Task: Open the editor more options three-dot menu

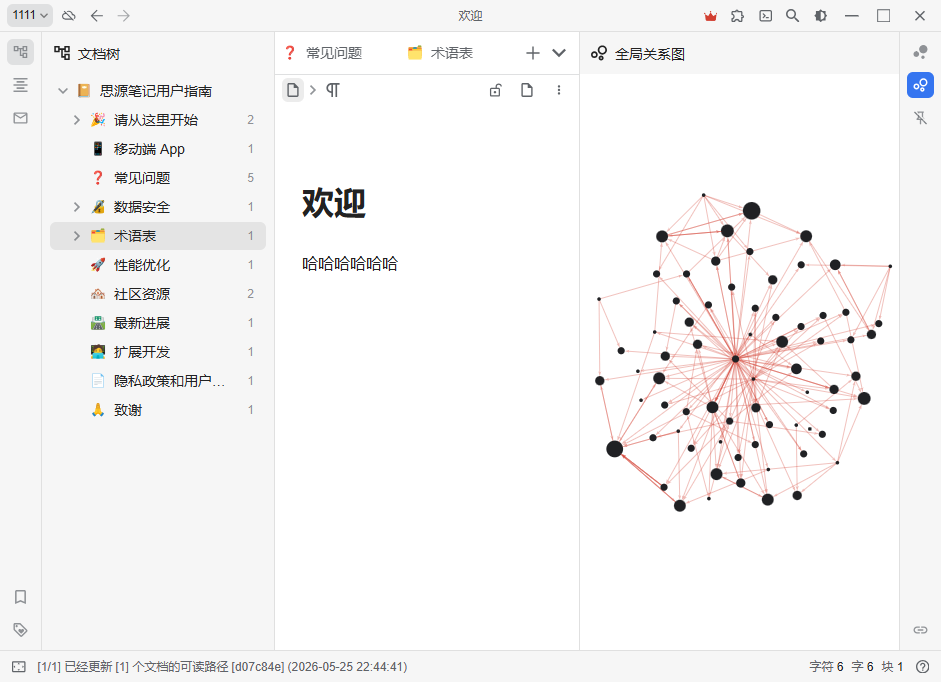Action: (x=559, y=90)
